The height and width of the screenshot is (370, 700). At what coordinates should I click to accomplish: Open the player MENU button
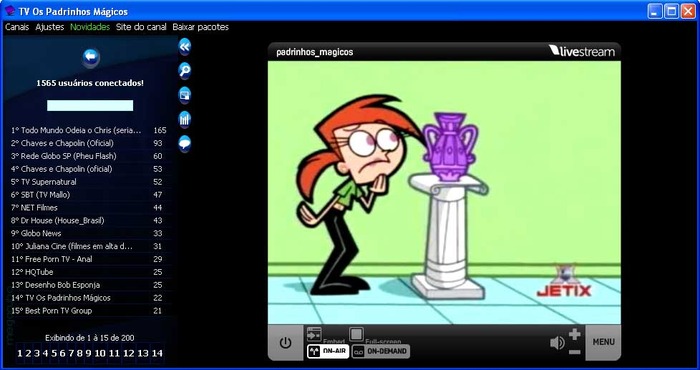604,342
